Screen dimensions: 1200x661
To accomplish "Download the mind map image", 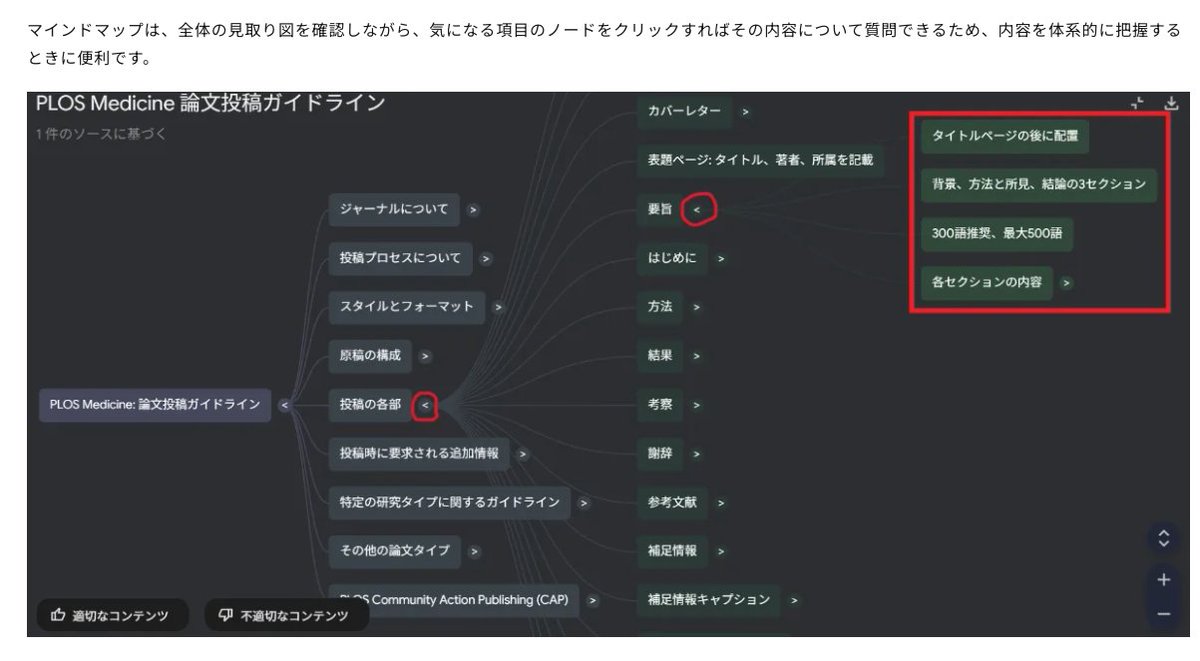I will pyautogui.click(x=1171, y=104).
